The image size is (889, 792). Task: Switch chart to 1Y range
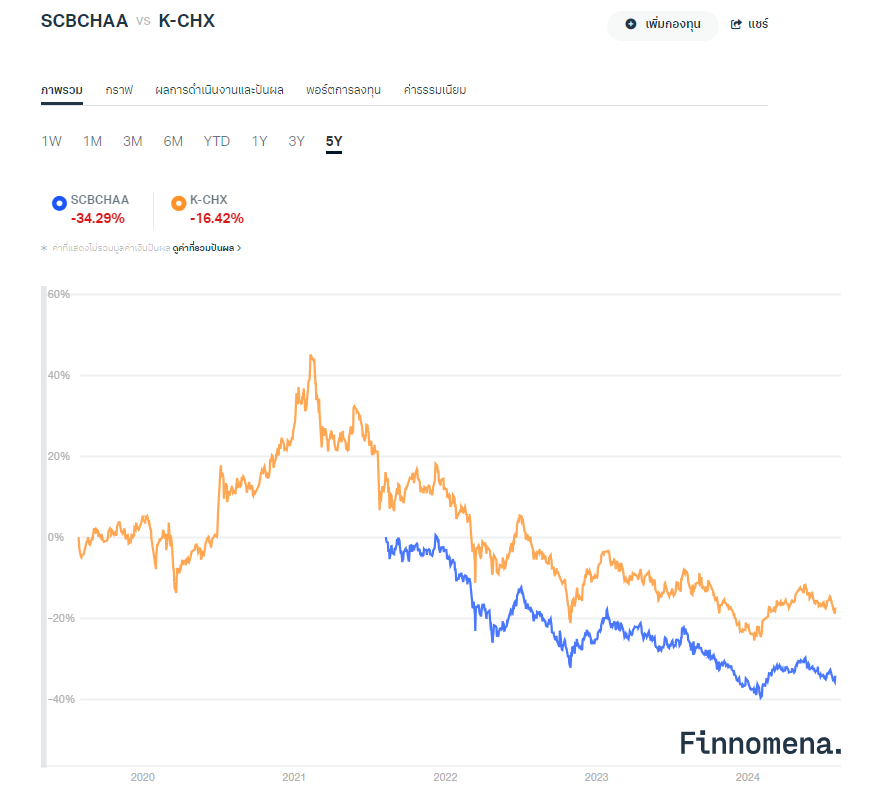[x=259, y=141]
